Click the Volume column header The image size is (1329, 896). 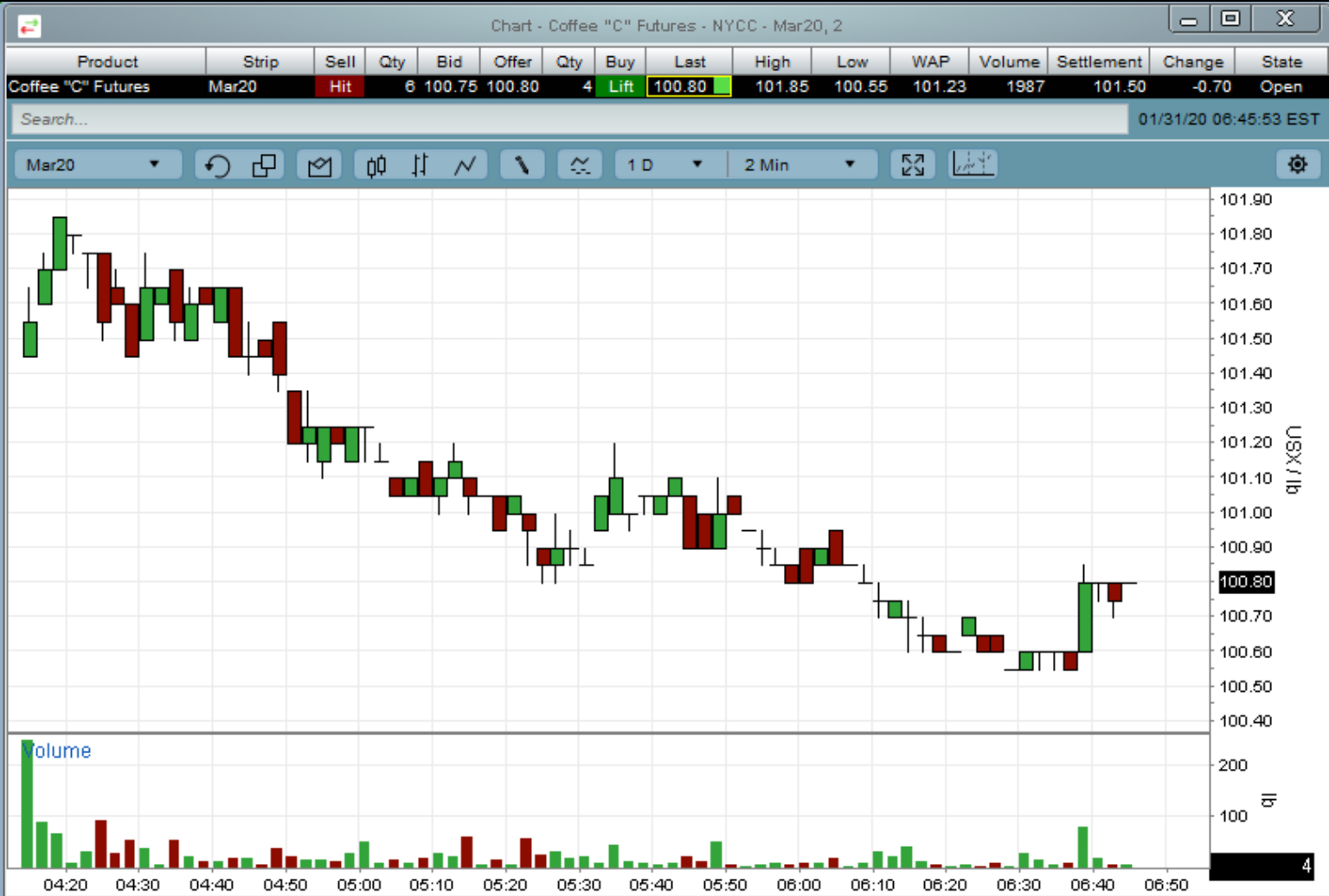[x=1009, y=61]
